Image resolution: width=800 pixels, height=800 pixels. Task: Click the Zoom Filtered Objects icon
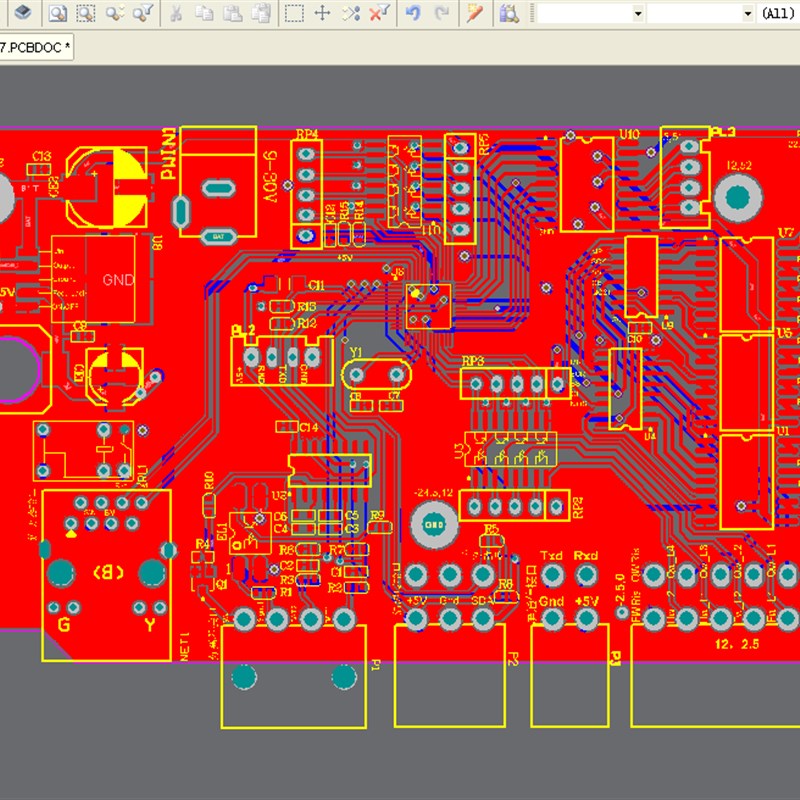pos(143,13)
